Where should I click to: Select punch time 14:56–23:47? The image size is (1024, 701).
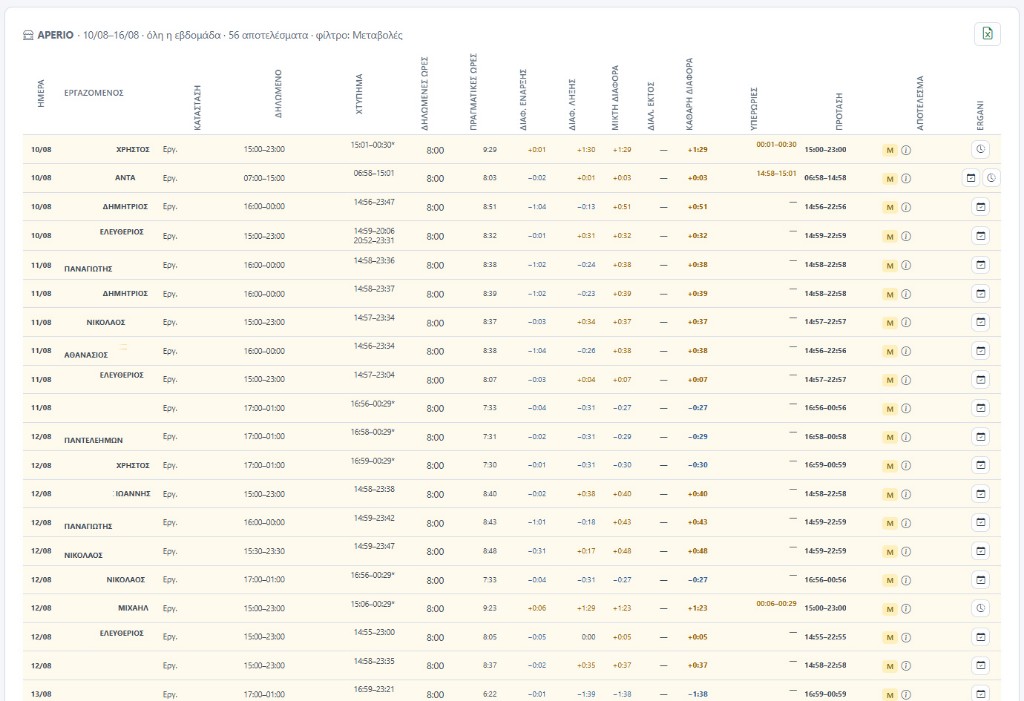[374, 203]
